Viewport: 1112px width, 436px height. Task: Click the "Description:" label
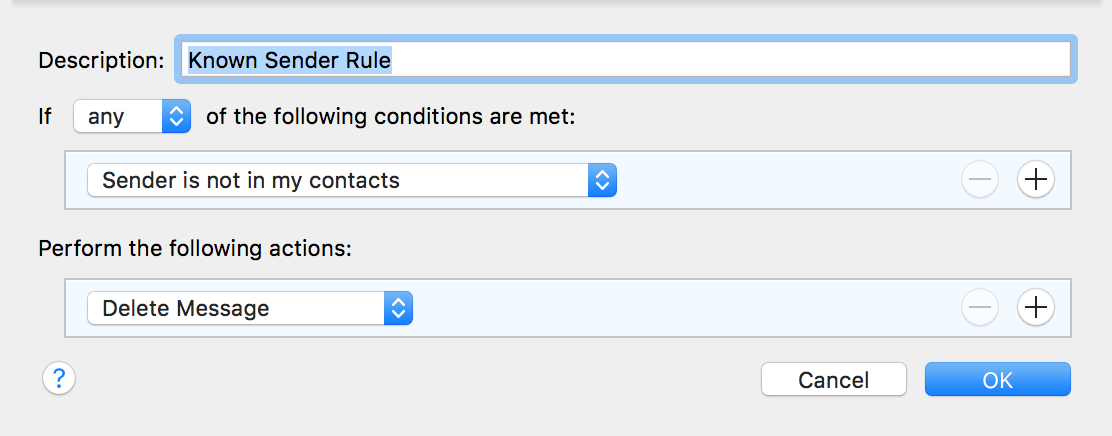[x=101, y=60]
